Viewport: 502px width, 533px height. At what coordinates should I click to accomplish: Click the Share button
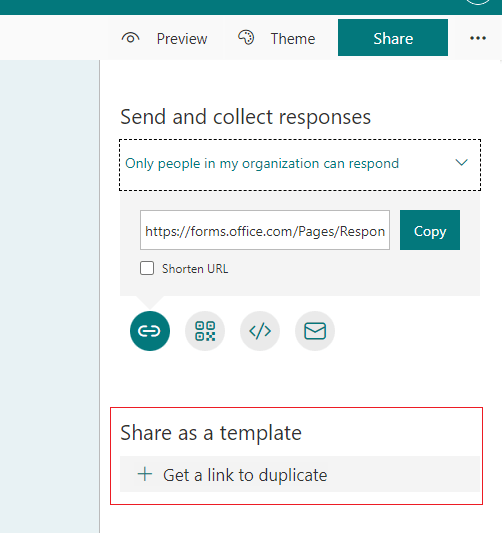pos(393,37)
